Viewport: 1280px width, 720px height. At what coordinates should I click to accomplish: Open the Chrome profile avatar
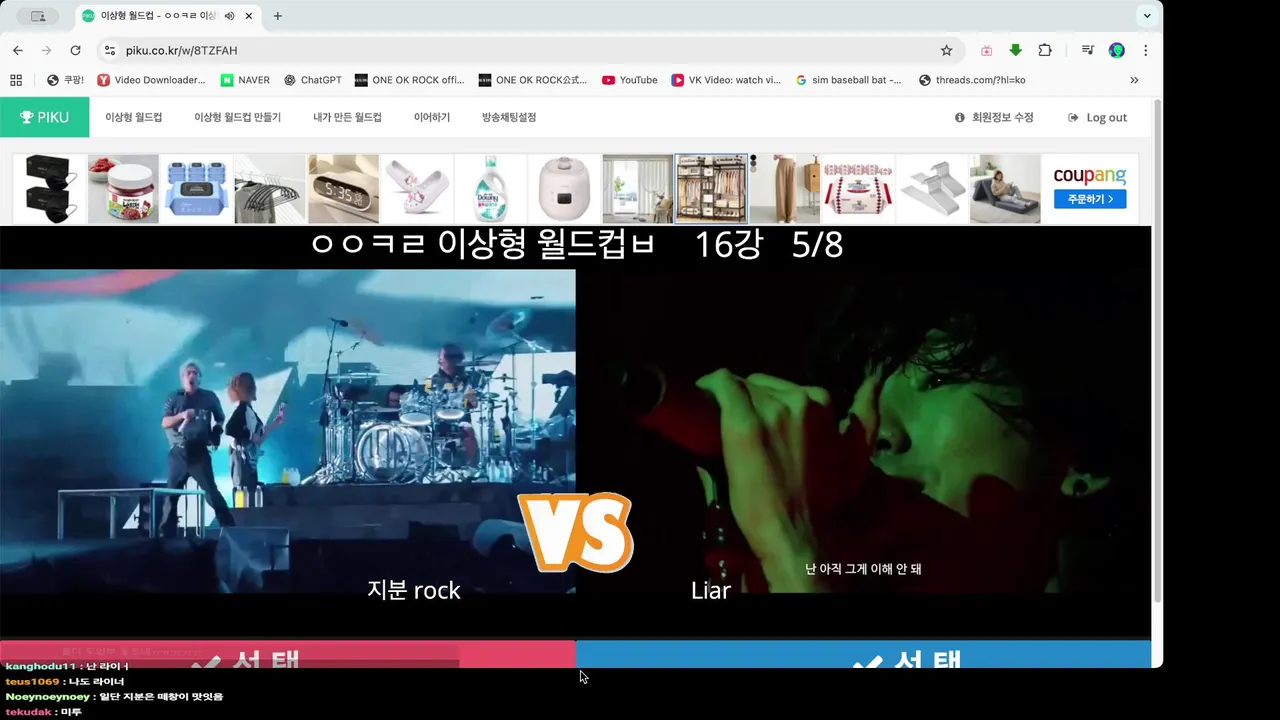[1117, 50]
